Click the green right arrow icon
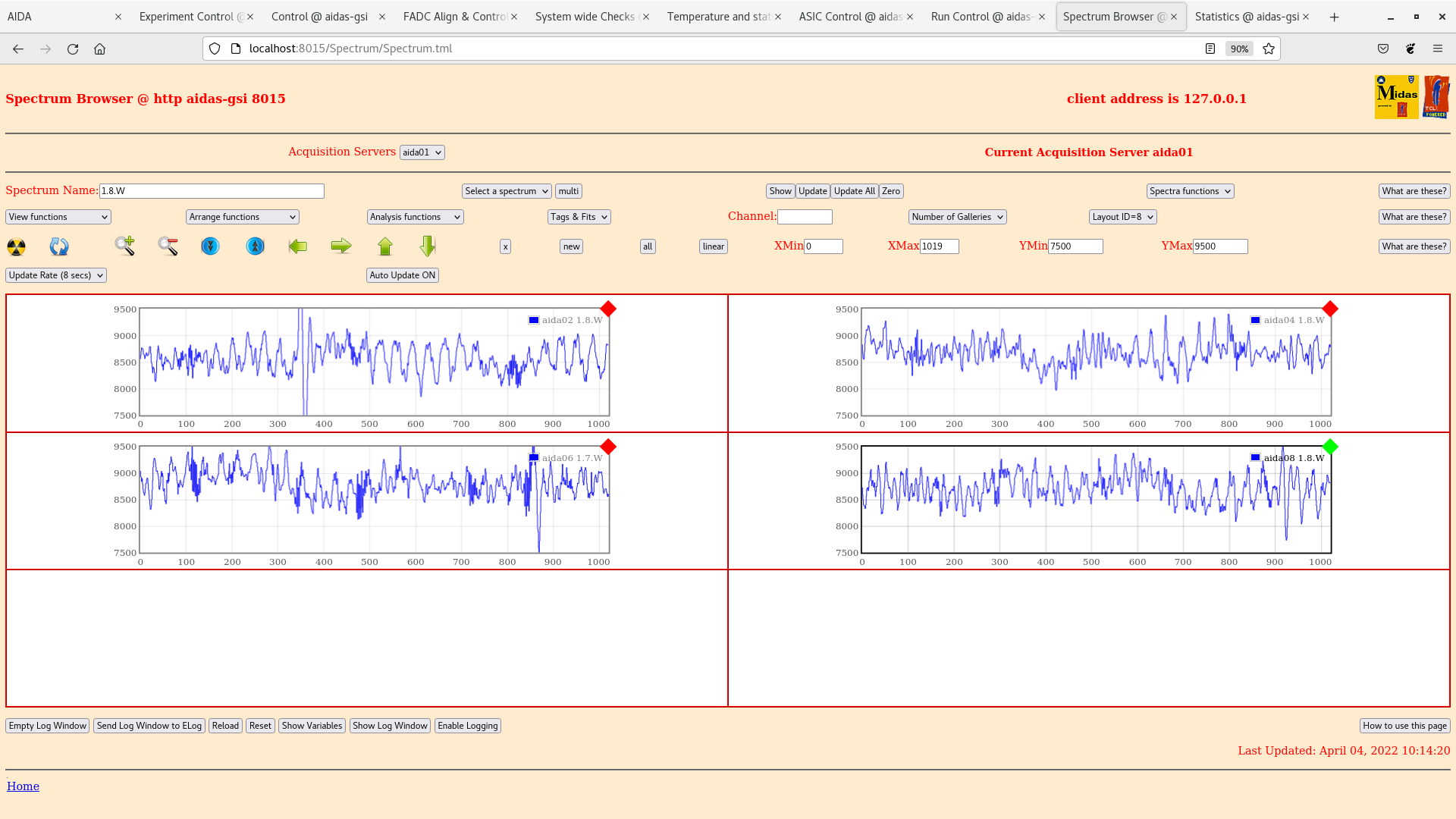The height and width of the screenshot is (819, 1456). [341, 246]
